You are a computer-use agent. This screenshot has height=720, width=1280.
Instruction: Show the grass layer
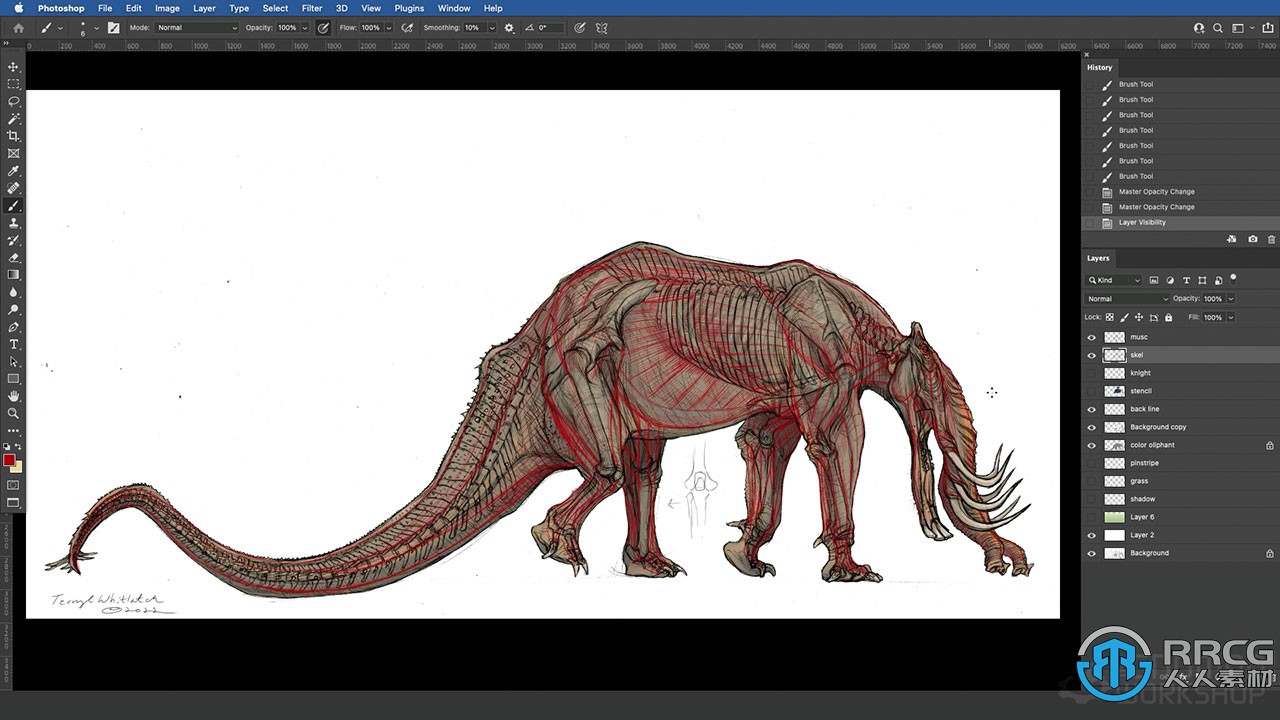click(x=1091, y=481)
